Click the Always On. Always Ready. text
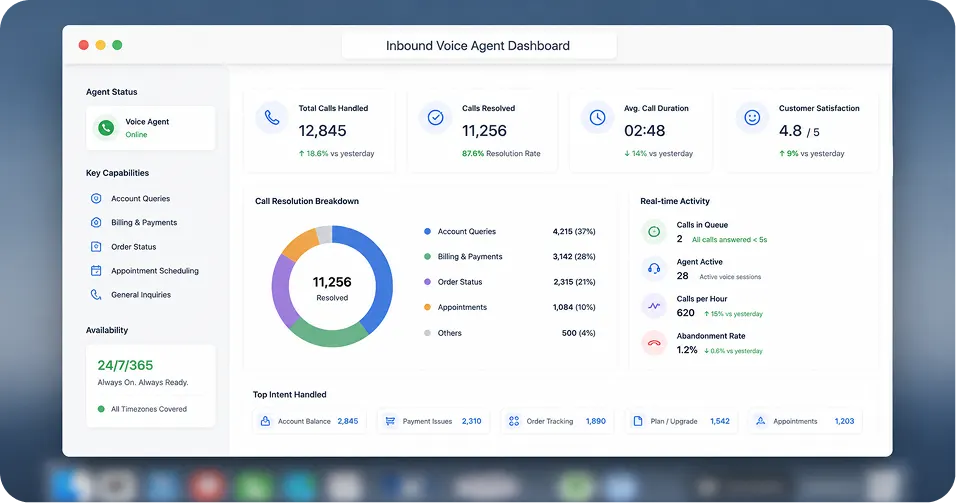This screenshot has height=503, width=956. pos(143,382)
